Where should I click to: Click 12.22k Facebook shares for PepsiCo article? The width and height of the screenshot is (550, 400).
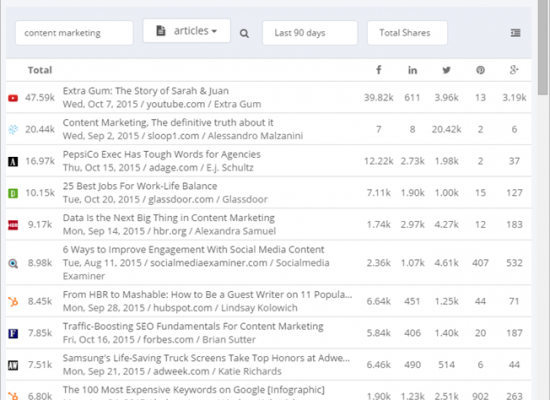point(378,161)
